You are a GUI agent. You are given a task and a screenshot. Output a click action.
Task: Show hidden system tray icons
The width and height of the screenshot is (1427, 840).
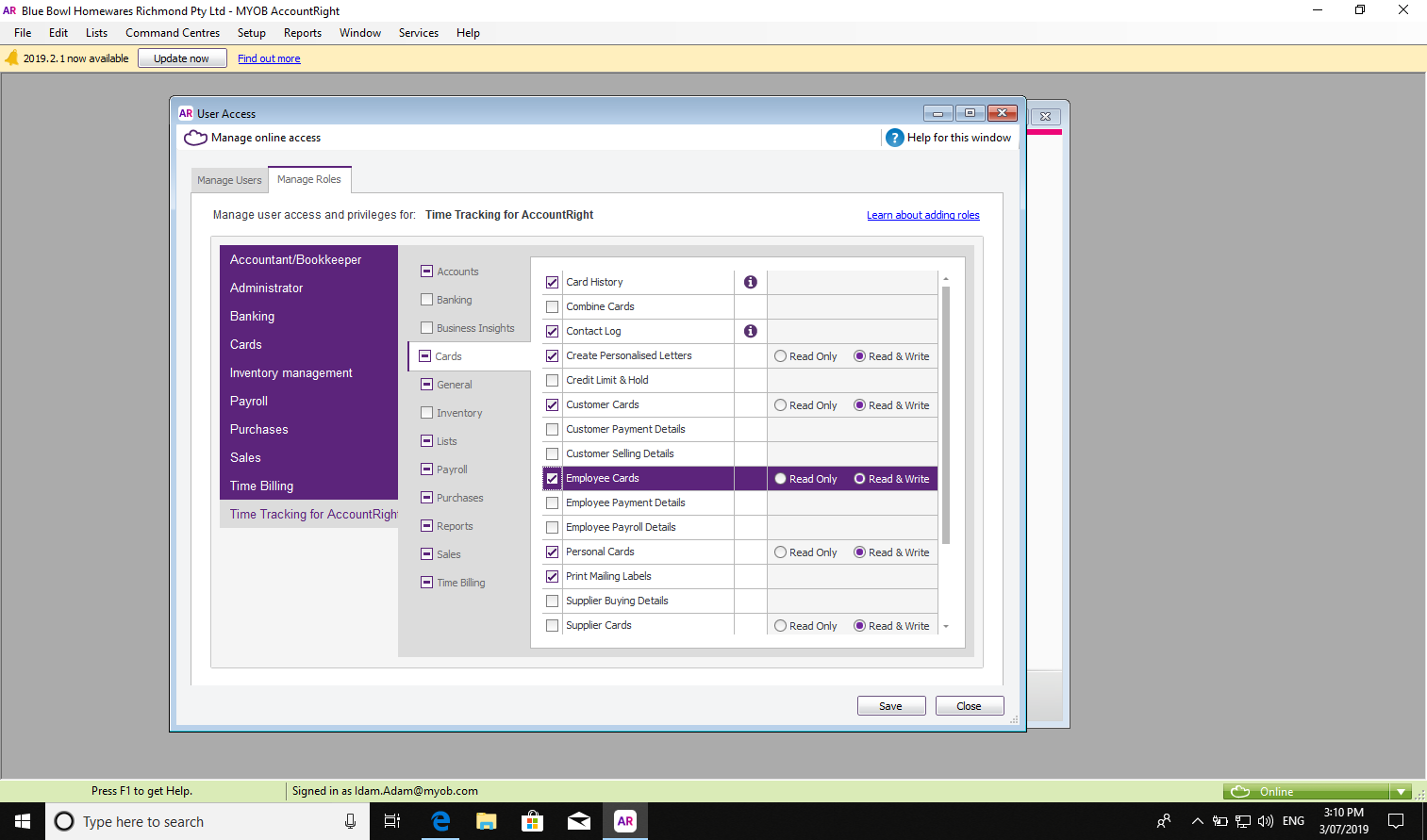tap(1197, 821)
